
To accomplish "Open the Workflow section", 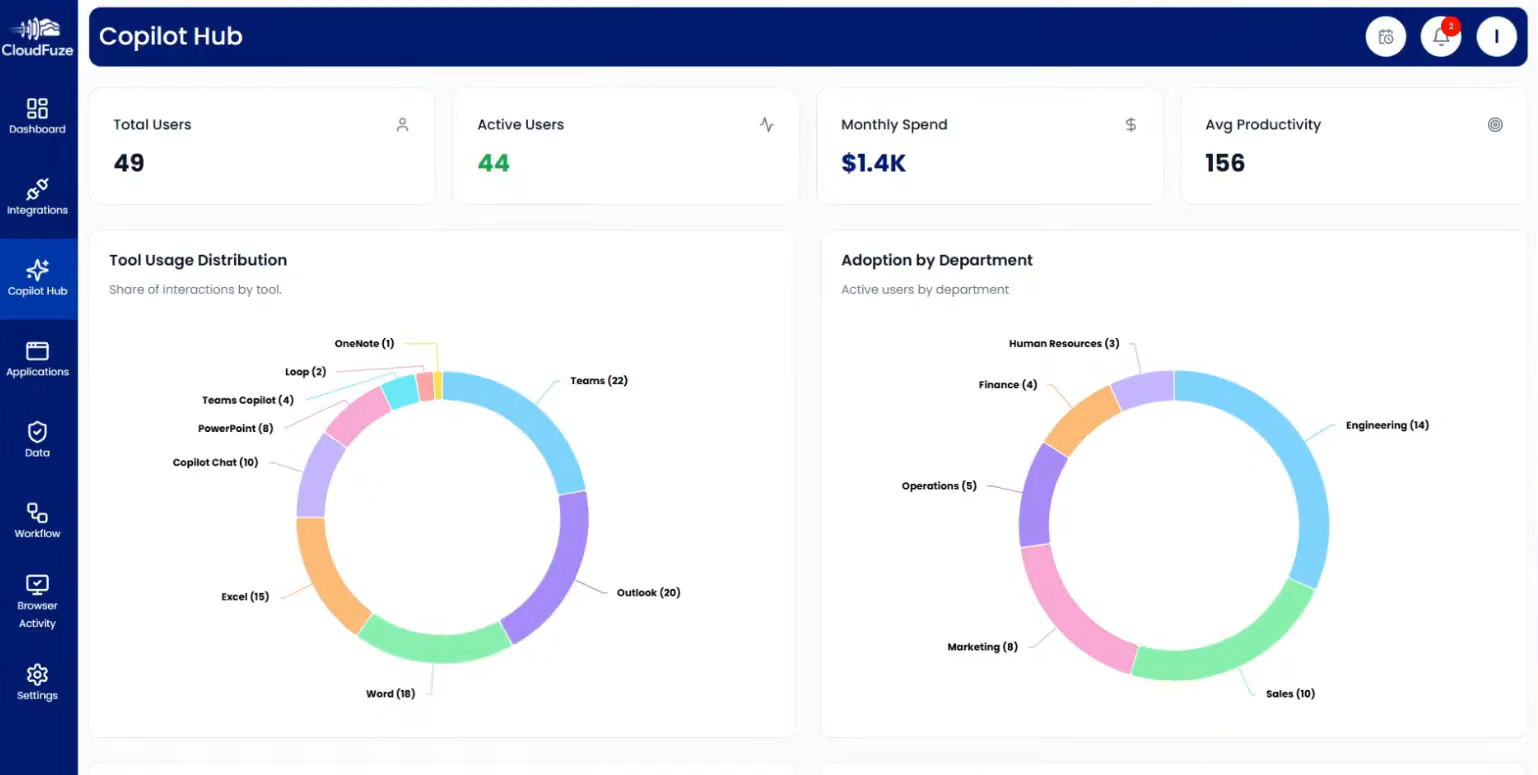I will point(38,519).
